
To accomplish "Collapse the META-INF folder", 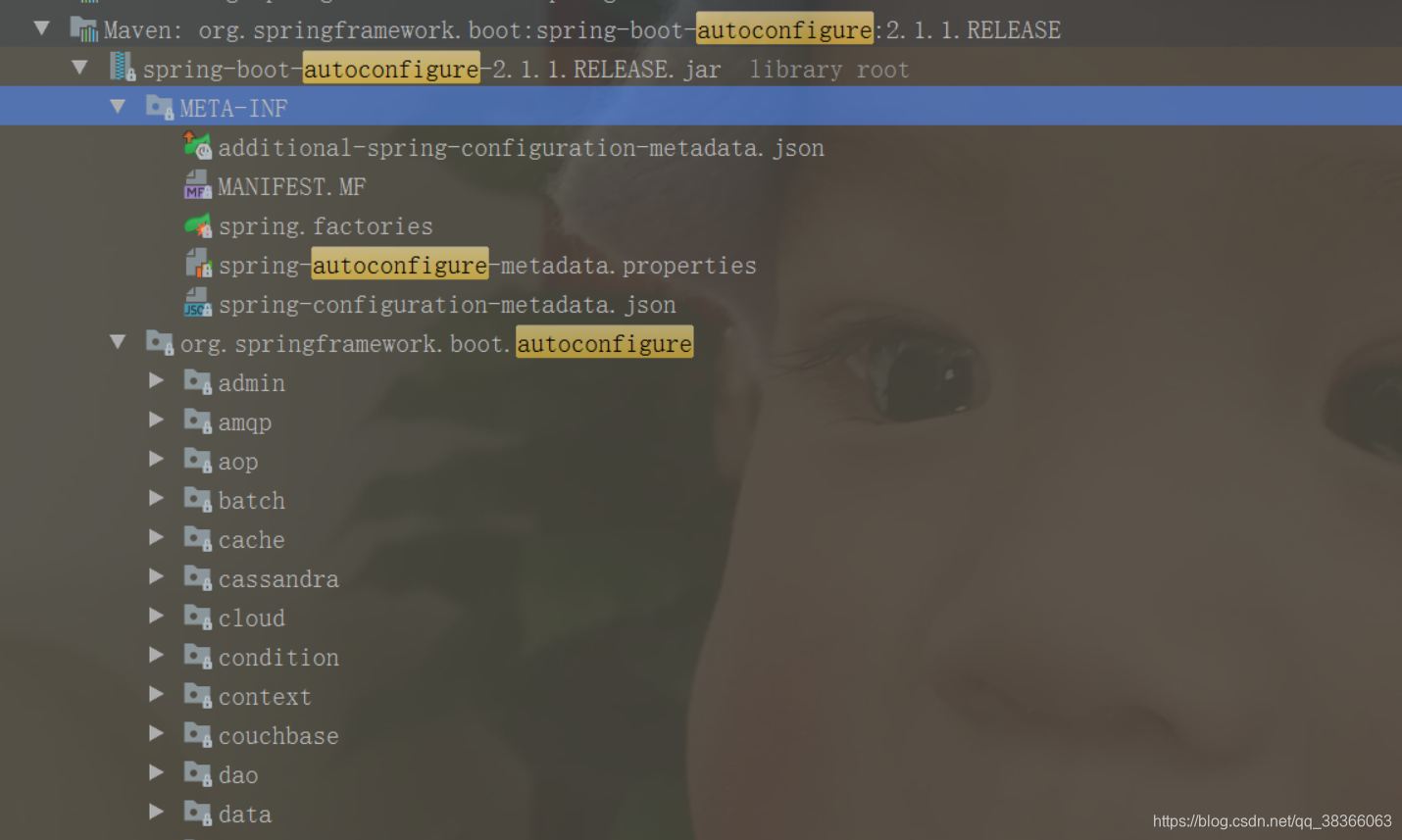I will tap(118, 106).
